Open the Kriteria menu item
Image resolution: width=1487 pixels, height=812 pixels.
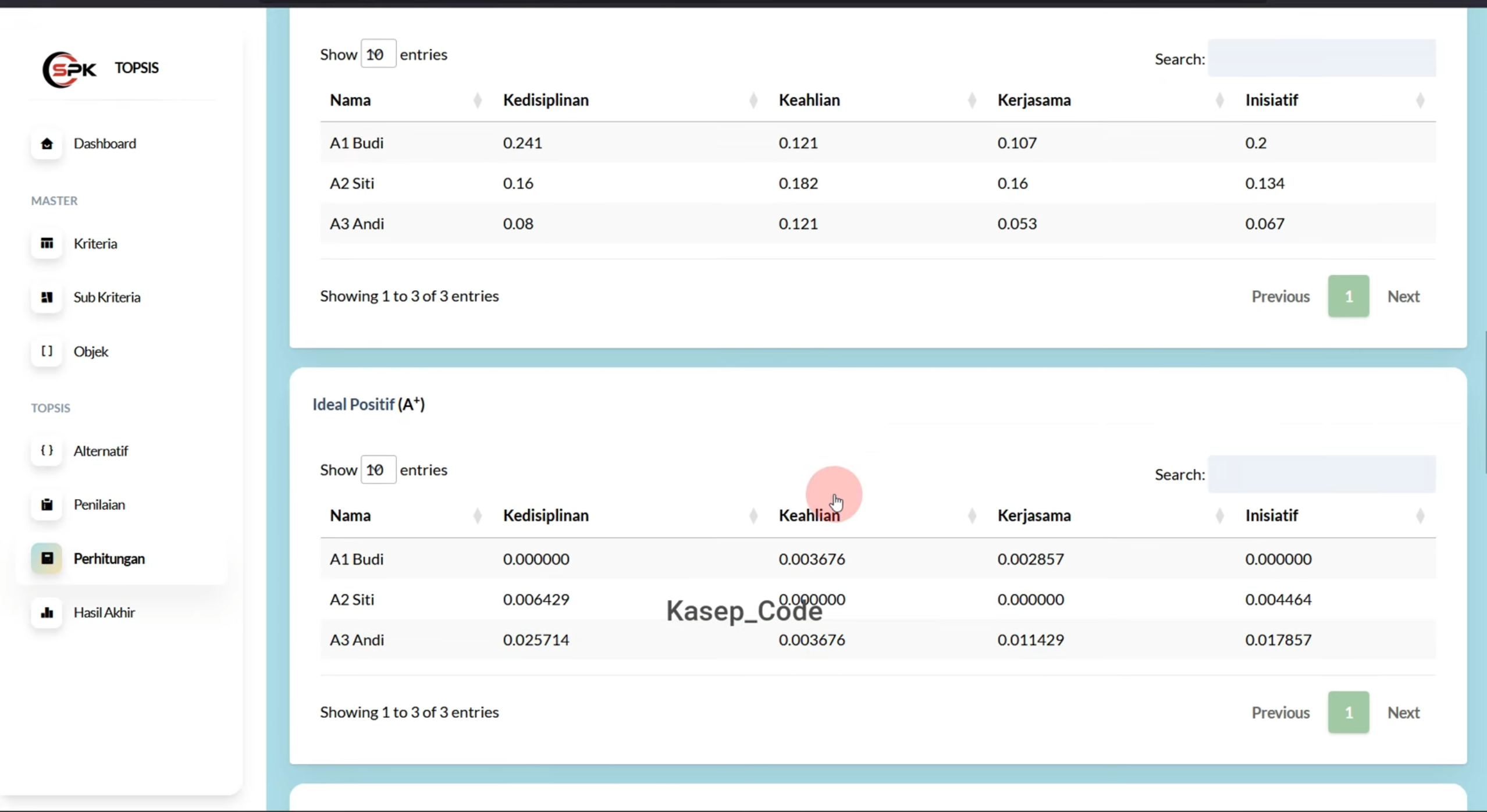tap(95, 243)
